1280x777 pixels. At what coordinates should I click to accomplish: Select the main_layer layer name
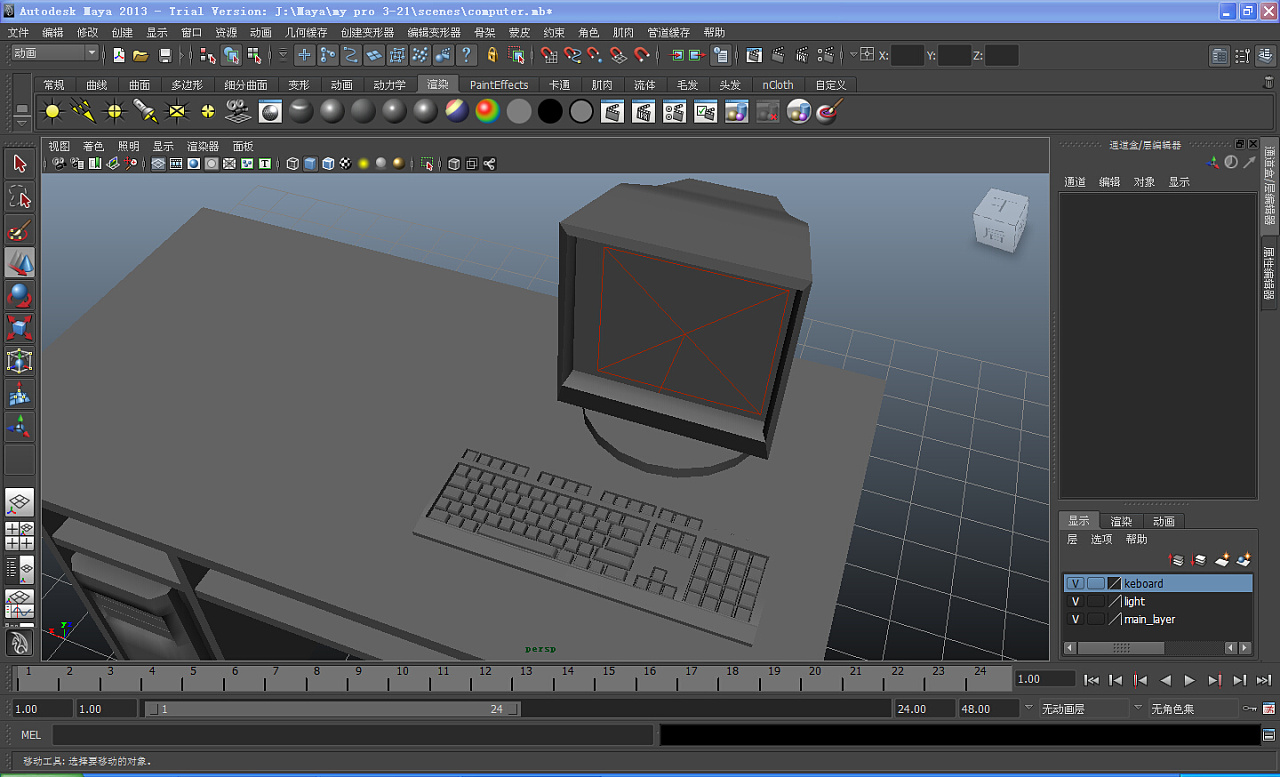coord(1149,620)
